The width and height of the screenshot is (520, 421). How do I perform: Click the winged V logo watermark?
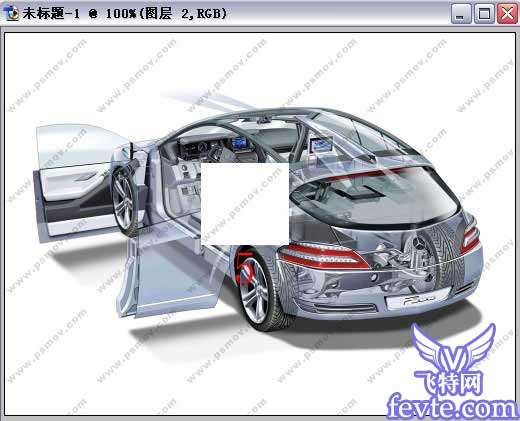[x=453, y=348]
